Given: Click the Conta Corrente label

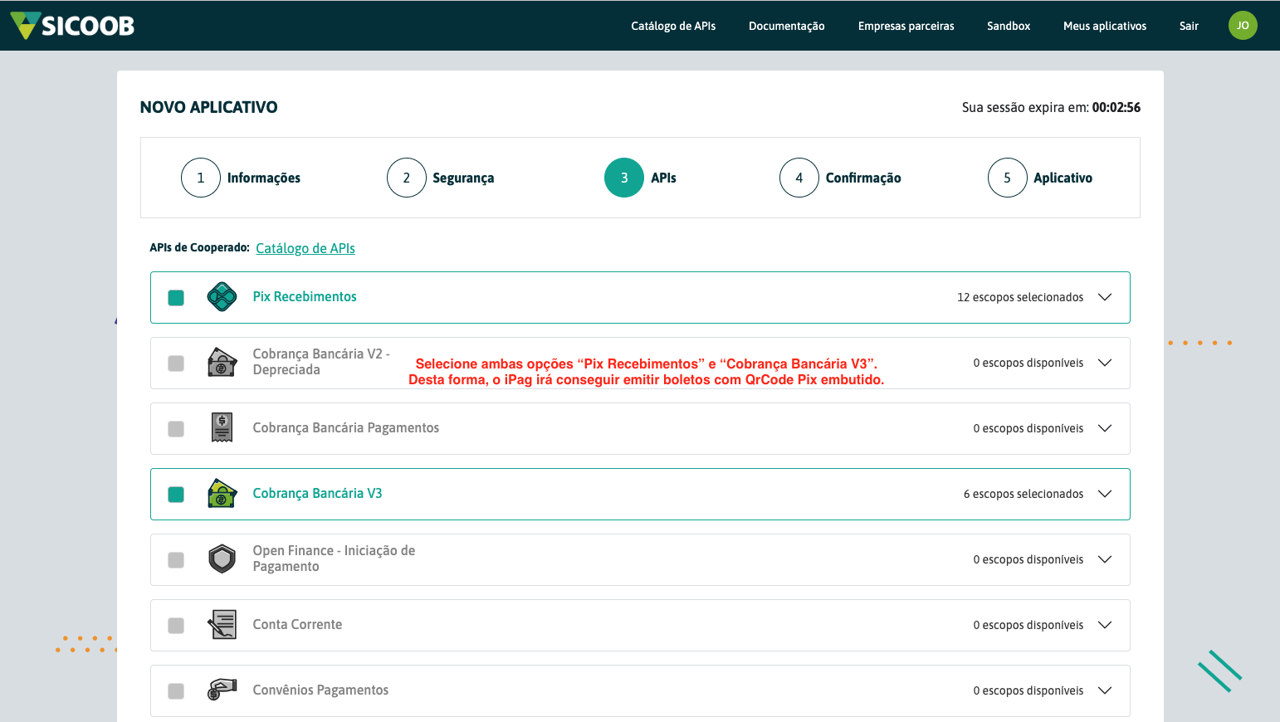Looking at the screenshot, I should 298,625.
